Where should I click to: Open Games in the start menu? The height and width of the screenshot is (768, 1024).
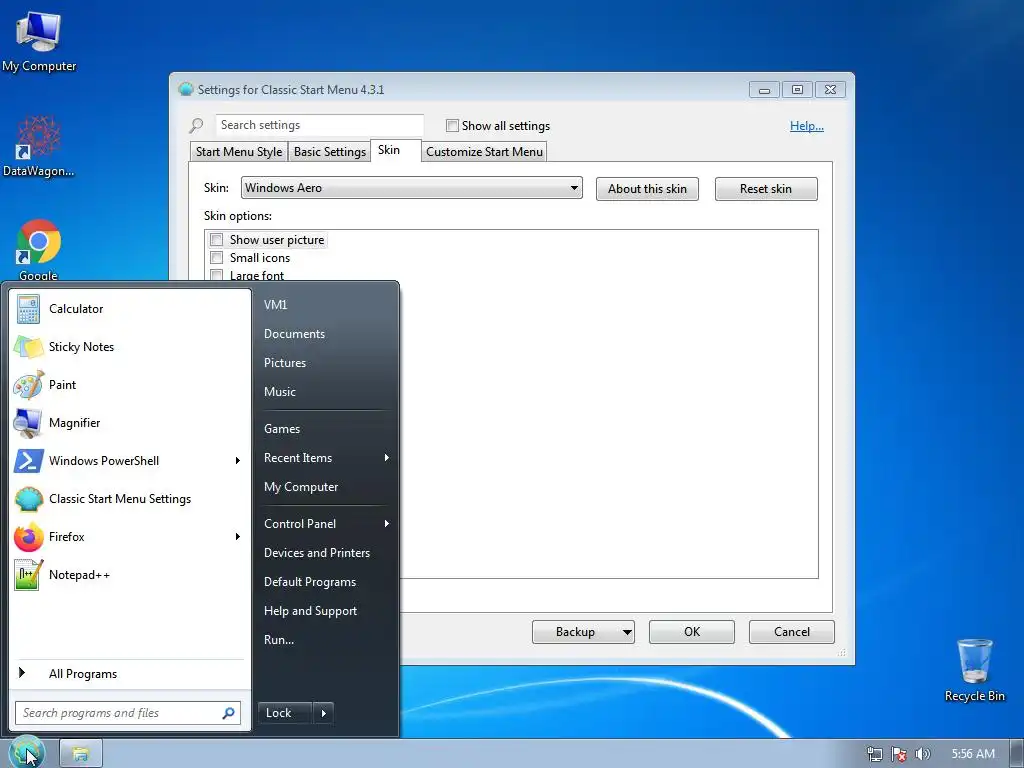click(327, 429)
